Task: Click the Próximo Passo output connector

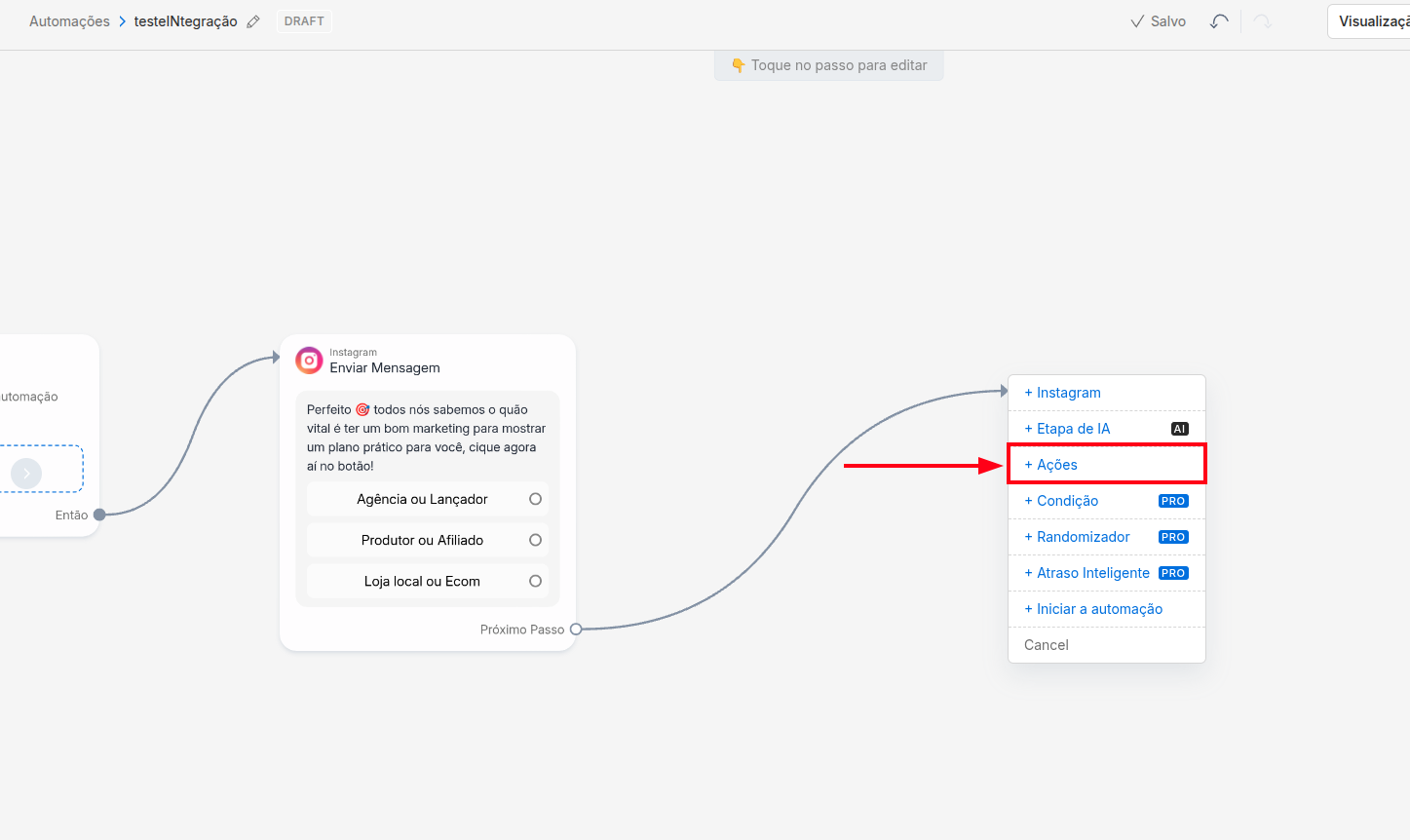Action: pyautogui.click(x=576, y=630)
